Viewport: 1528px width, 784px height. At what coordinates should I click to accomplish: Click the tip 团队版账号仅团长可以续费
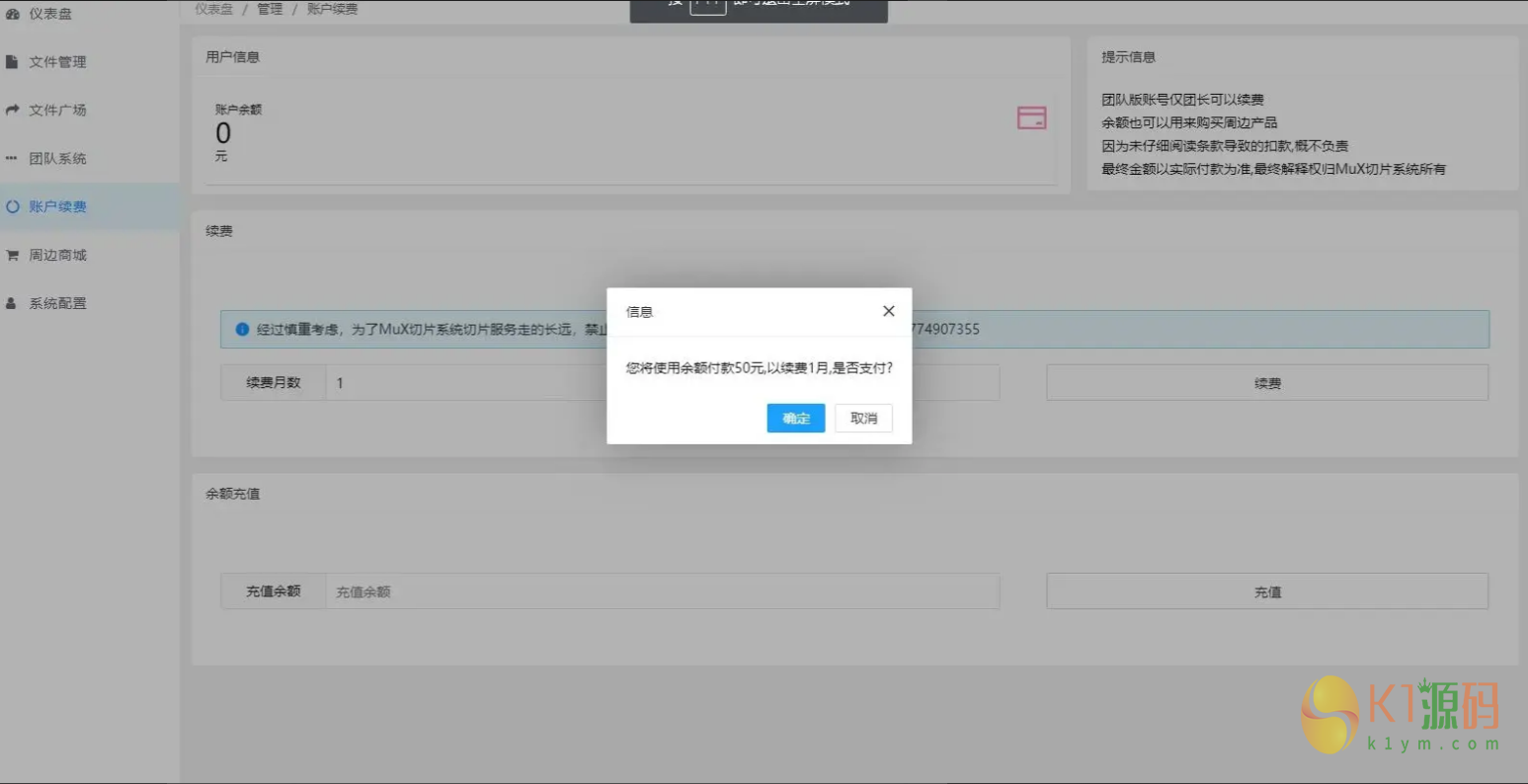click(1182, 100)
